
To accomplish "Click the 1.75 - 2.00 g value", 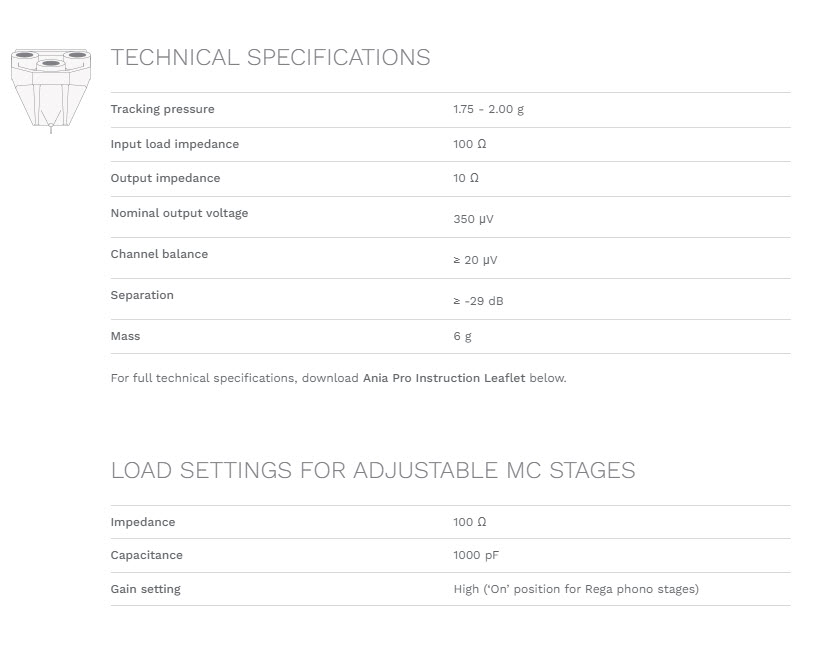I will click(x=489, y=109).
